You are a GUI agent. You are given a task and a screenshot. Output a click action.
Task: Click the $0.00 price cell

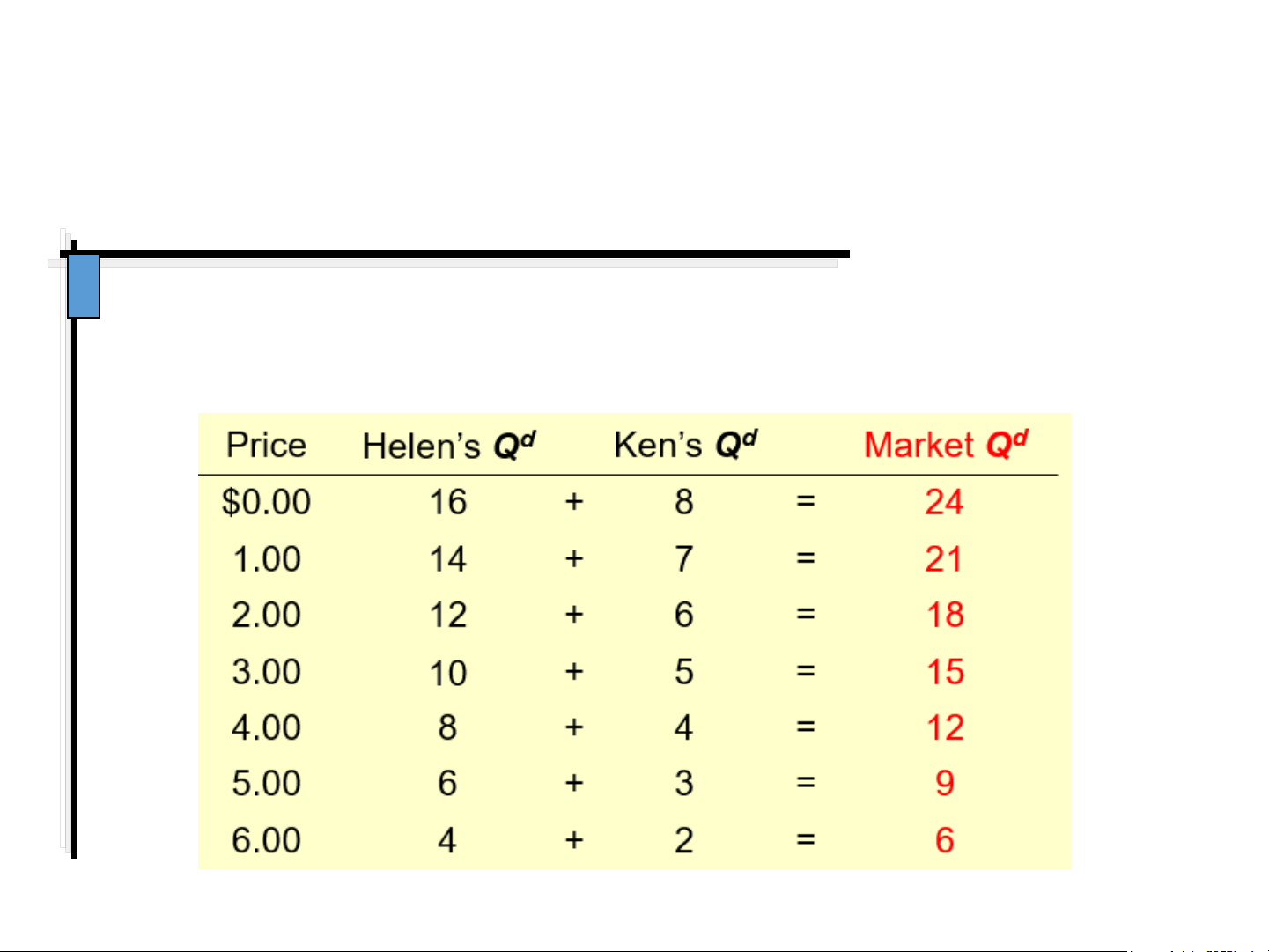(266, 503)
